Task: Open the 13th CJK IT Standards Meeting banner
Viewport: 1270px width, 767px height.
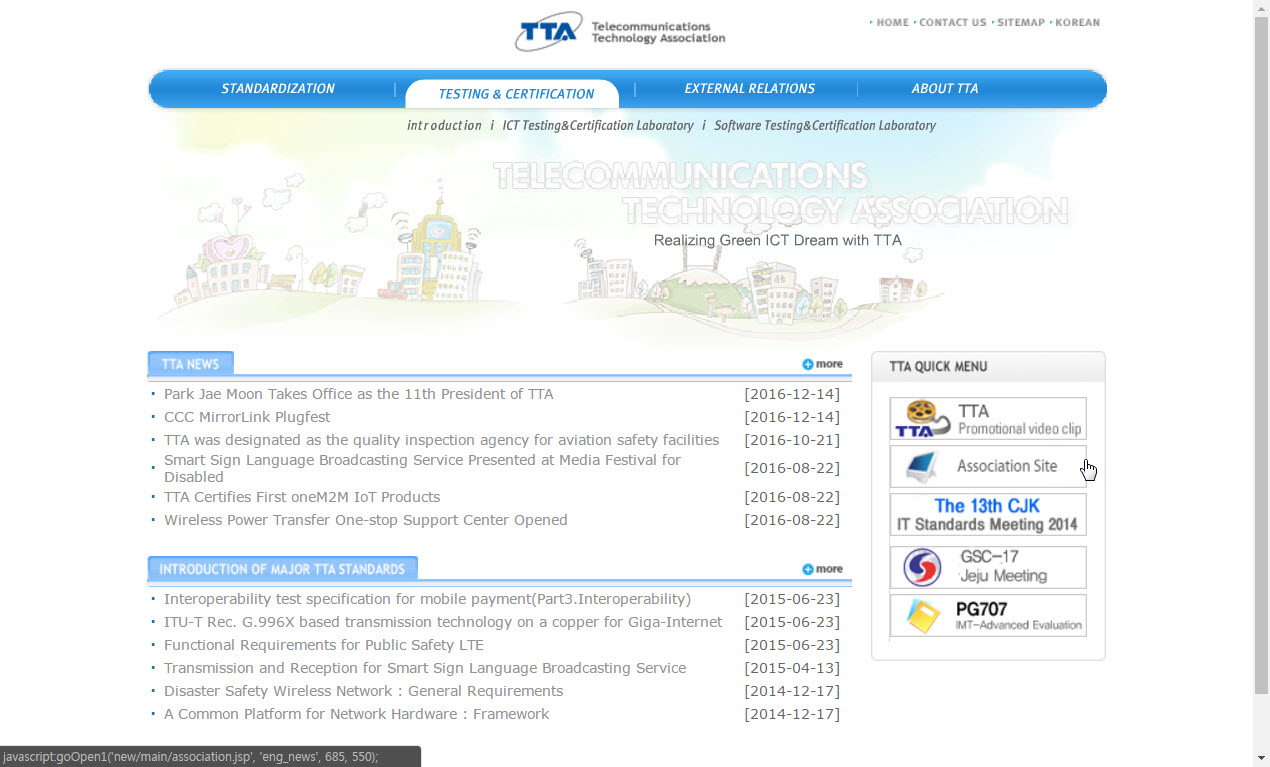Action: click(987, 515)
